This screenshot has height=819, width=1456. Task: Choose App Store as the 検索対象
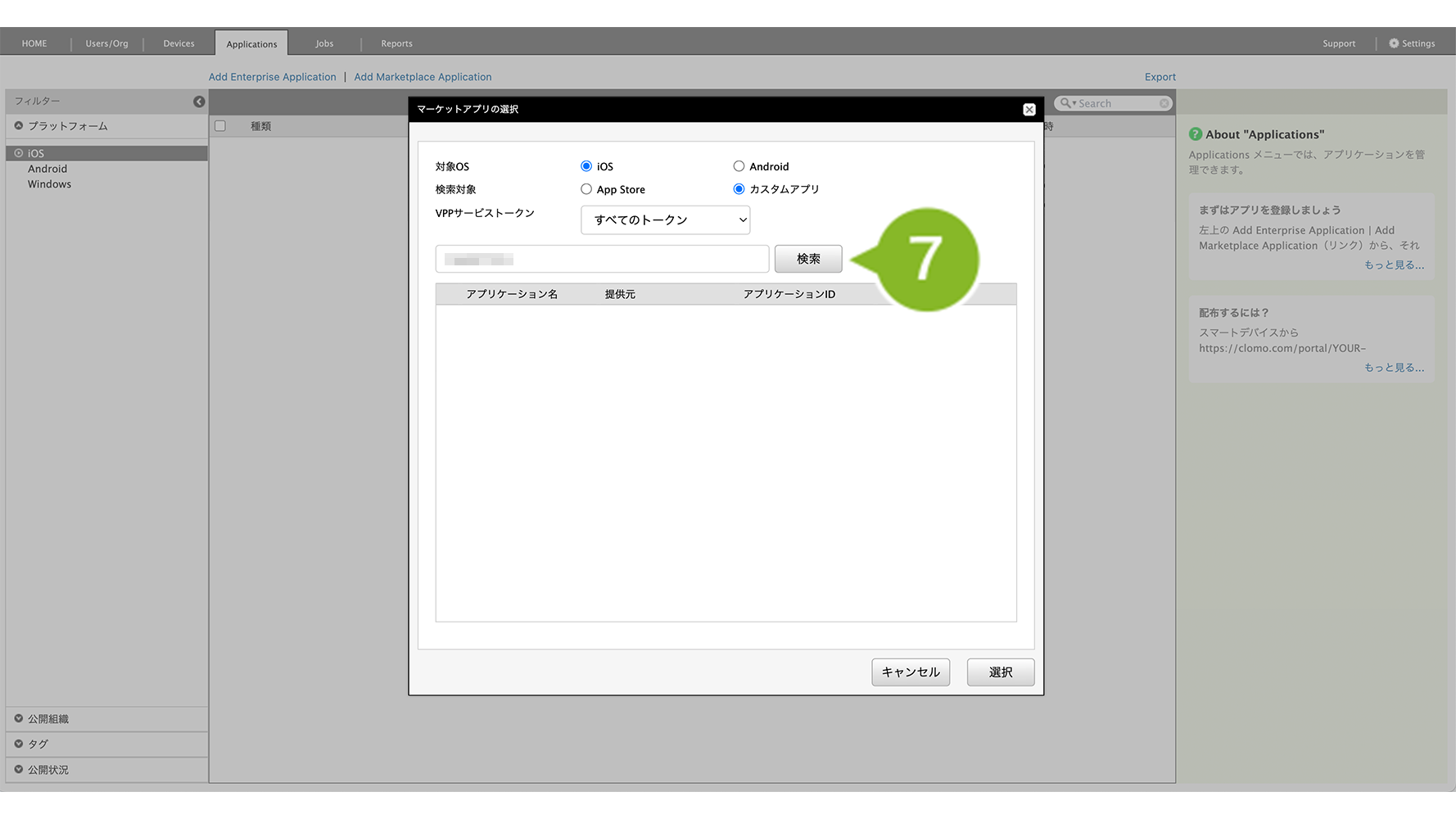click(586, 189)
